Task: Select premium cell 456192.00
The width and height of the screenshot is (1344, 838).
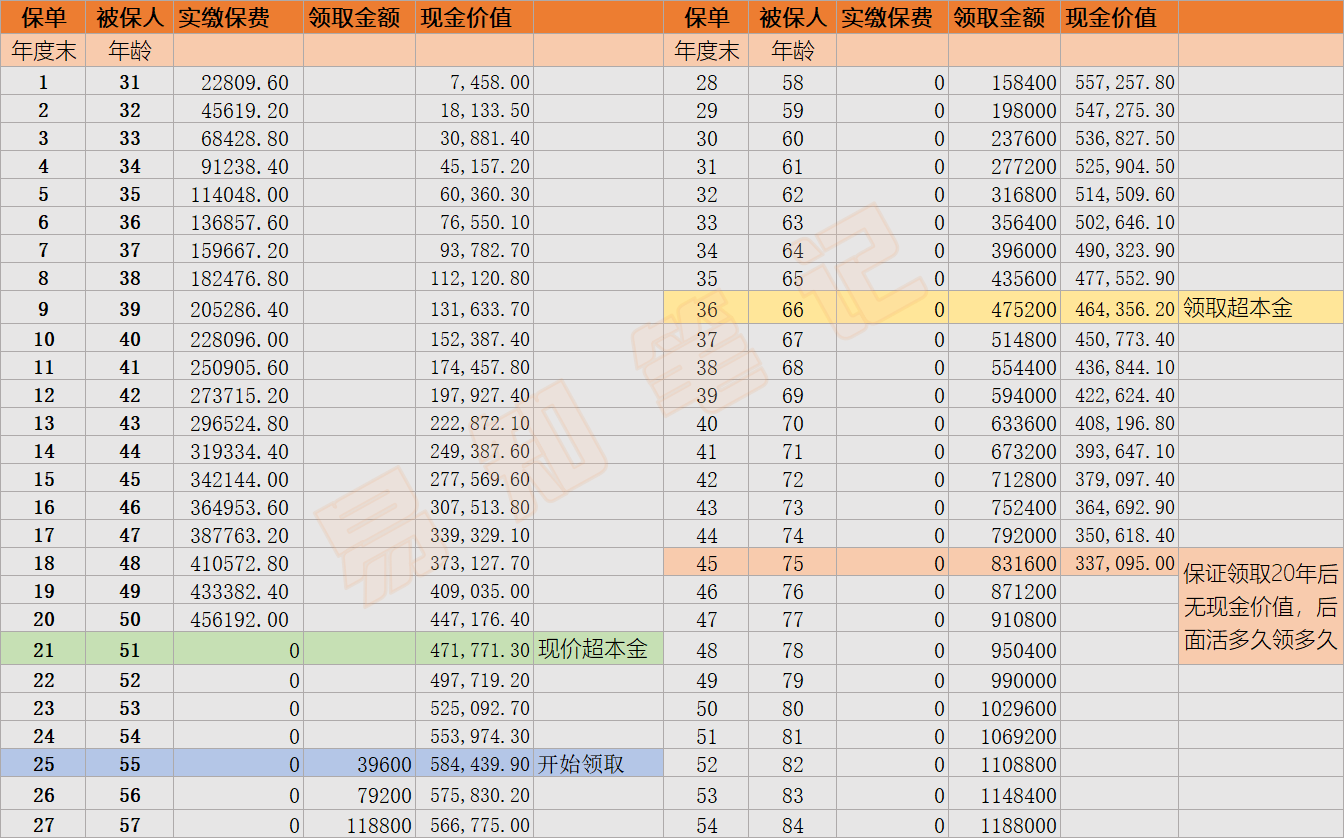Action: point(238,619)
